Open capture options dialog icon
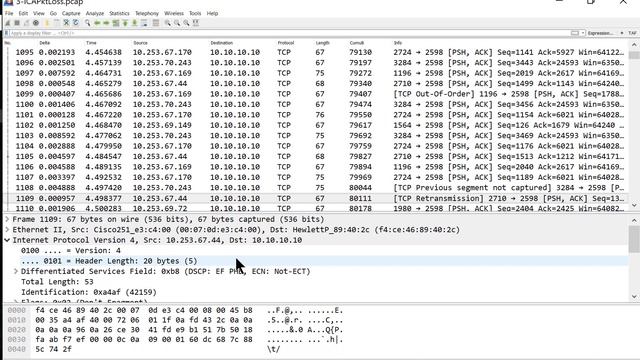The width and height of the screenshot is (640, 360). (x=36, y=23)
